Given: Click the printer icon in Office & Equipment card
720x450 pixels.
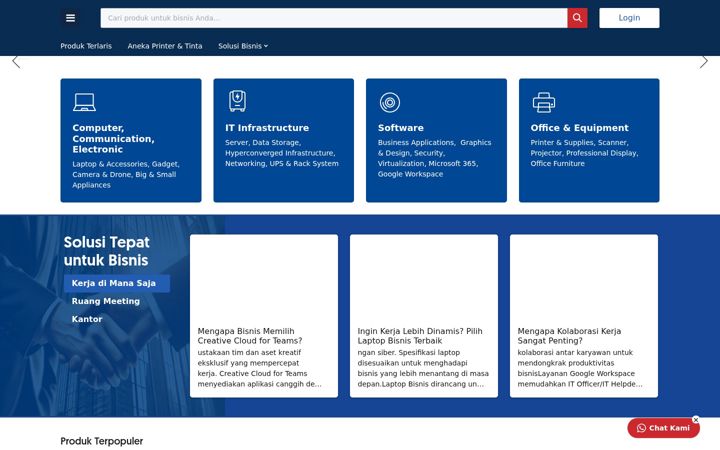Looking at the screenshot, I should [544, 102].
